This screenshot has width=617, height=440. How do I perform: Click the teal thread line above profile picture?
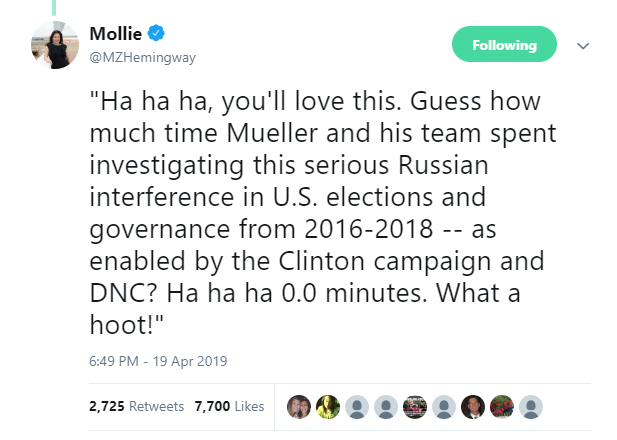tap(56, 7)
